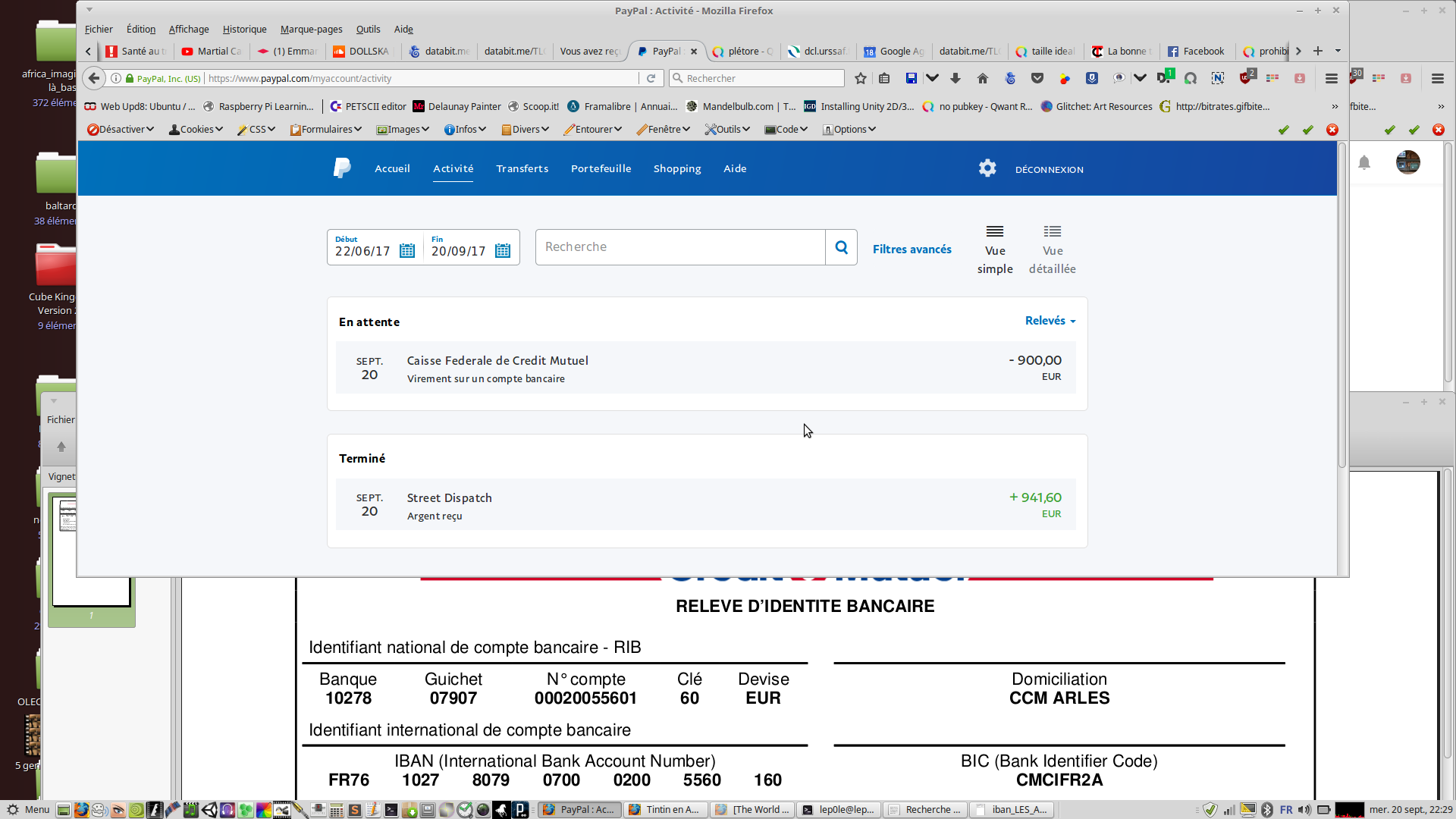Toggle the Désactiver developer toolbar option
The width and height of the screenshot is (1456, 819).
pyautogui.click(x=121, y=130)
